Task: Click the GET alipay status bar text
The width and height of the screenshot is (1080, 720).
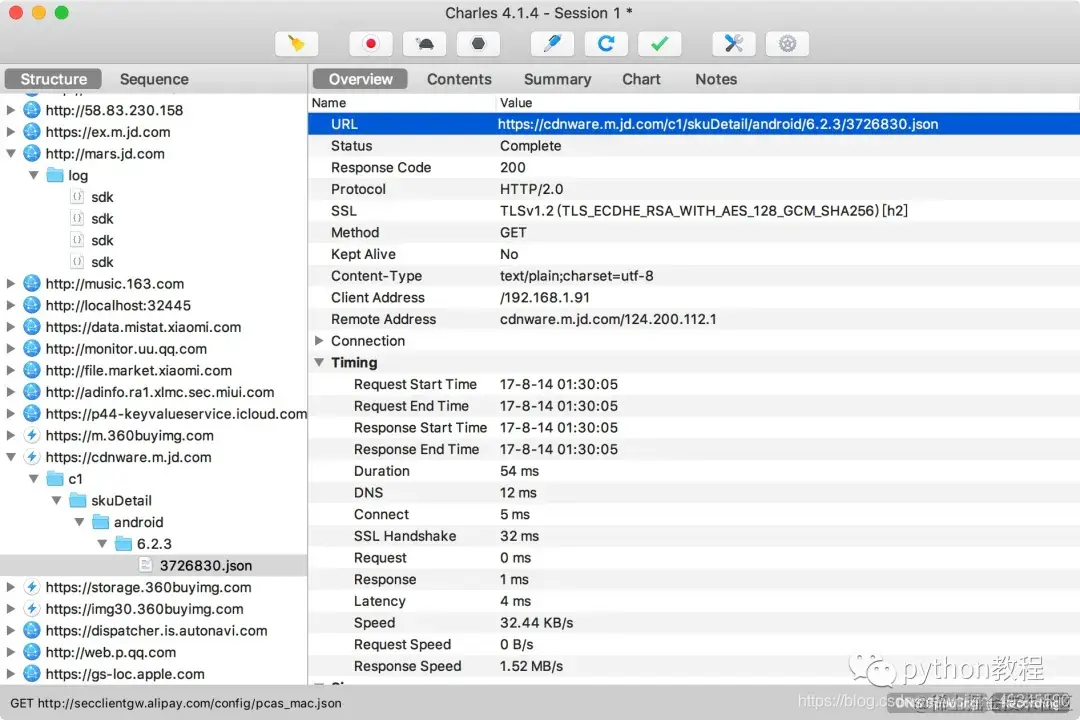Action: (176, 703)
